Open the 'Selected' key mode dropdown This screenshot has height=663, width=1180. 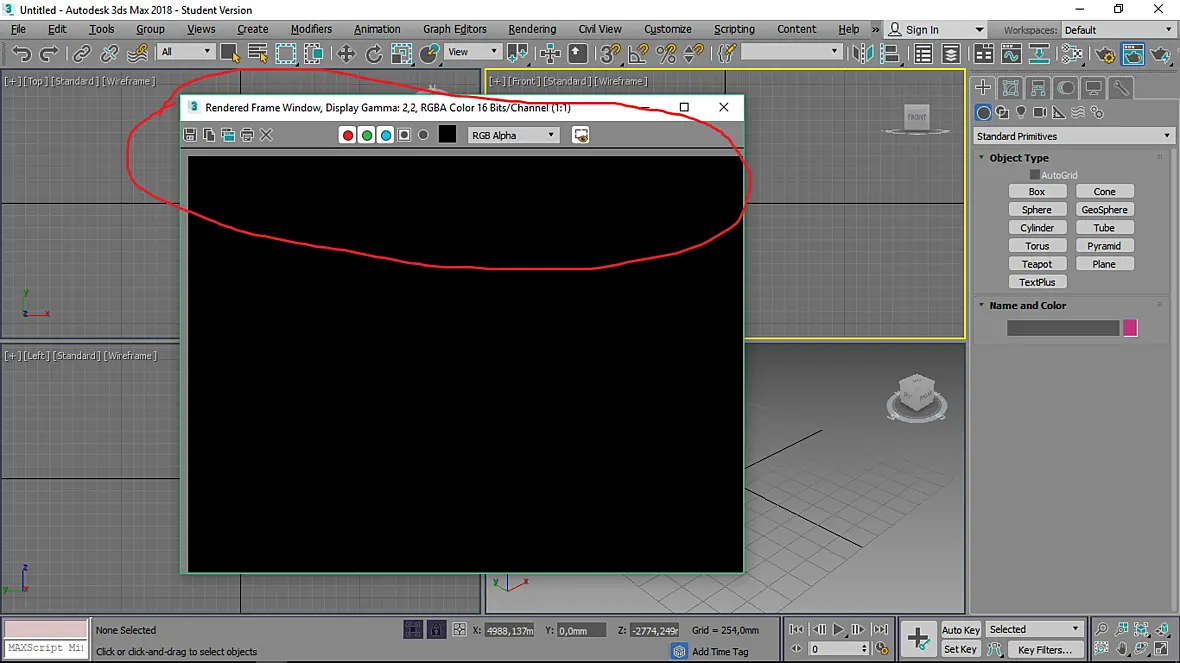pyautogui.click(x=1035, y=629)
